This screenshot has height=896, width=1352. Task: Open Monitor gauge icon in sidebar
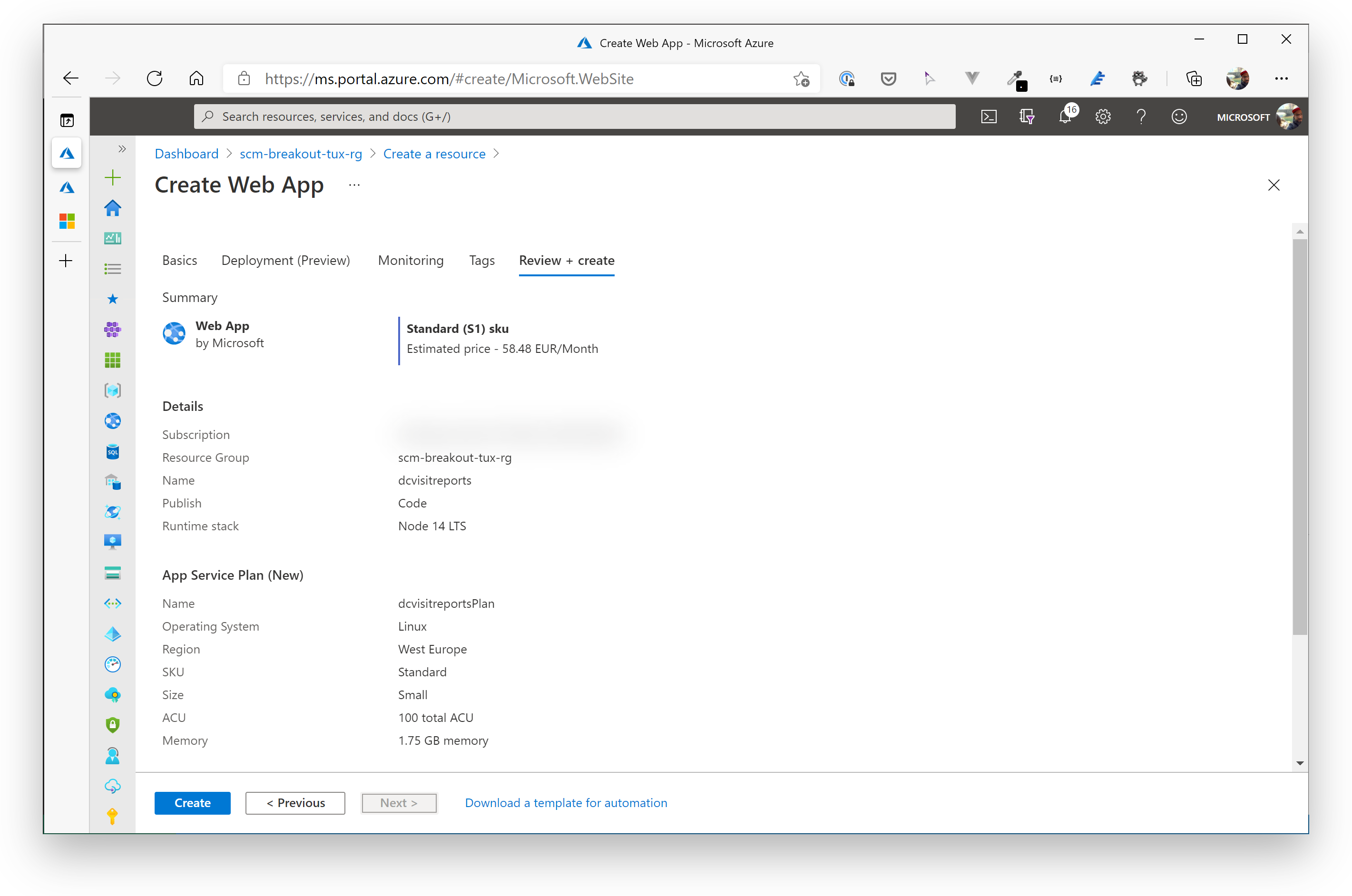113,664
